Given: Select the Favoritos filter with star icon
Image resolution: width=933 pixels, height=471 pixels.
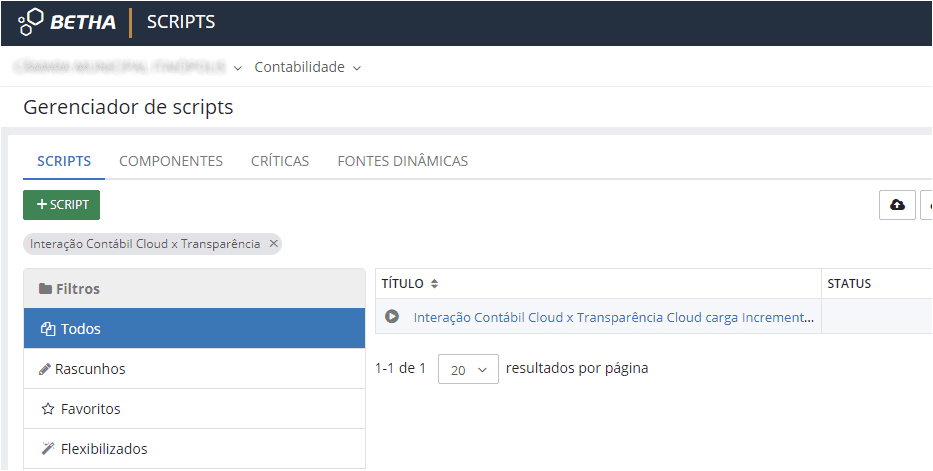Looking at the screenshot, I should coord(90,409).
